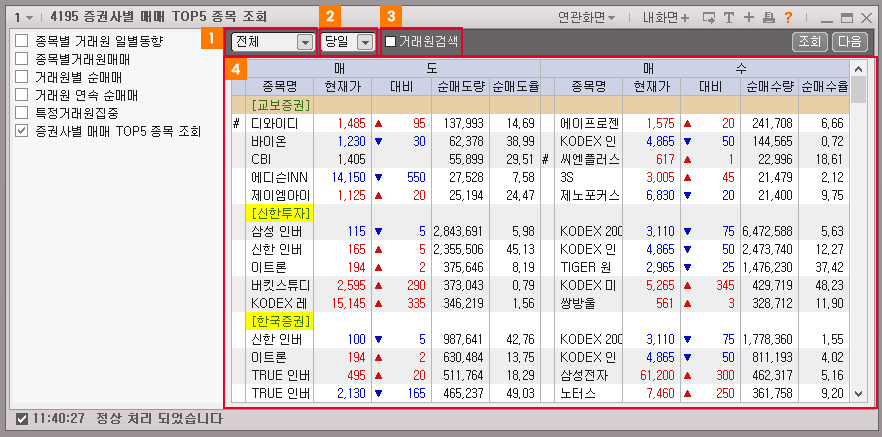Screen dimensions: 882x437
Task: Select KODEX 레 stock name
Action: click(280, 303)
